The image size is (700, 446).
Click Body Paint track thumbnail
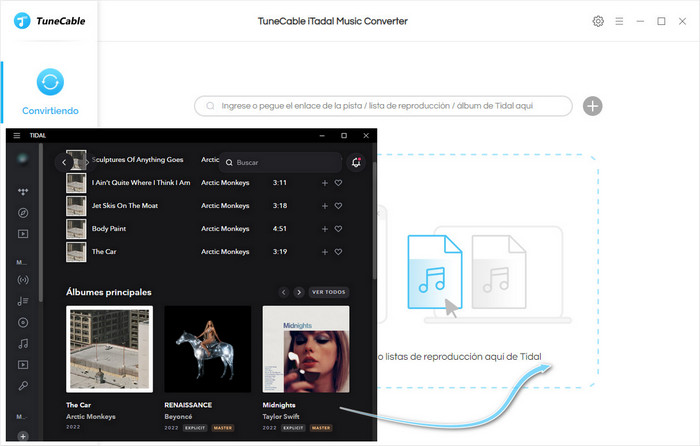[x=76, y=229]
